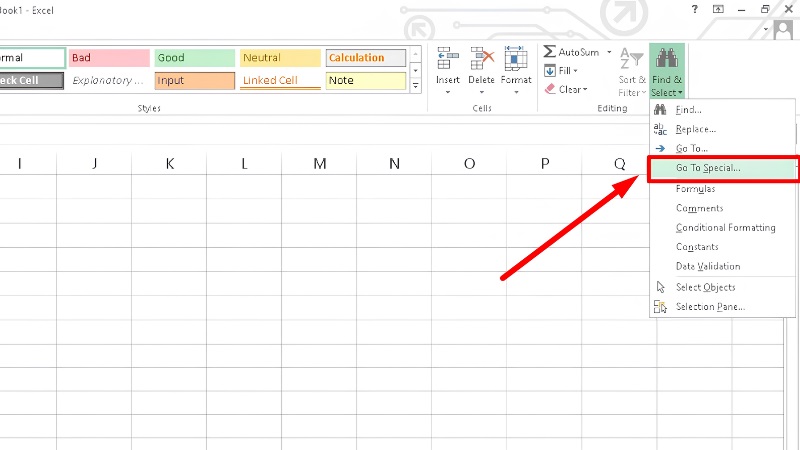Click the Insert cells icon

tap(447, 58)
